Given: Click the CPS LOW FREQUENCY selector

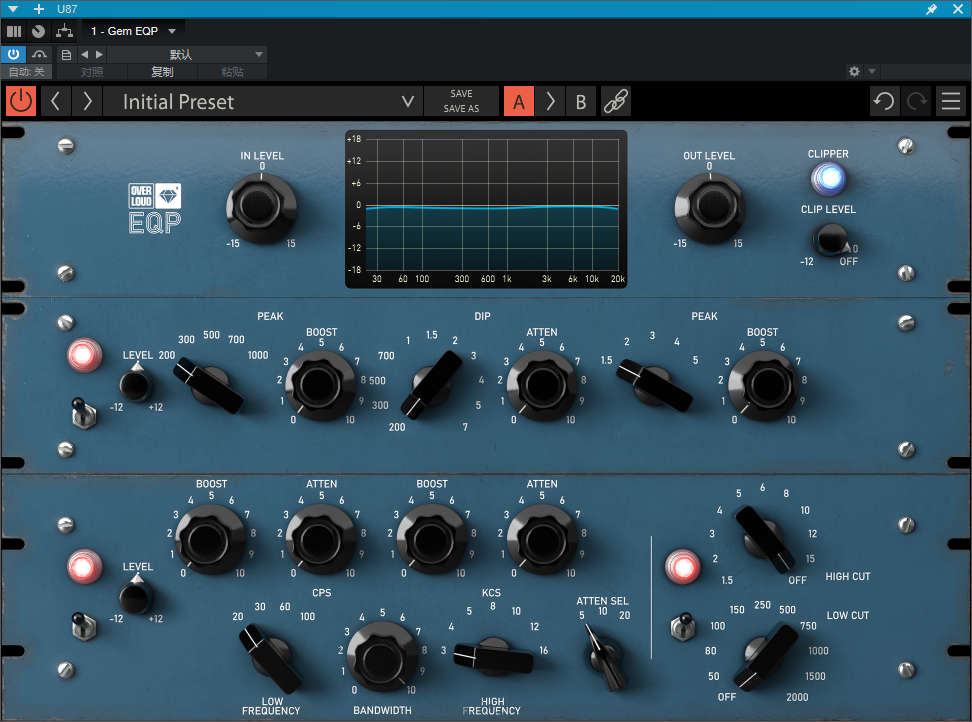Looking at the screenshot, I should pos(271,659).
